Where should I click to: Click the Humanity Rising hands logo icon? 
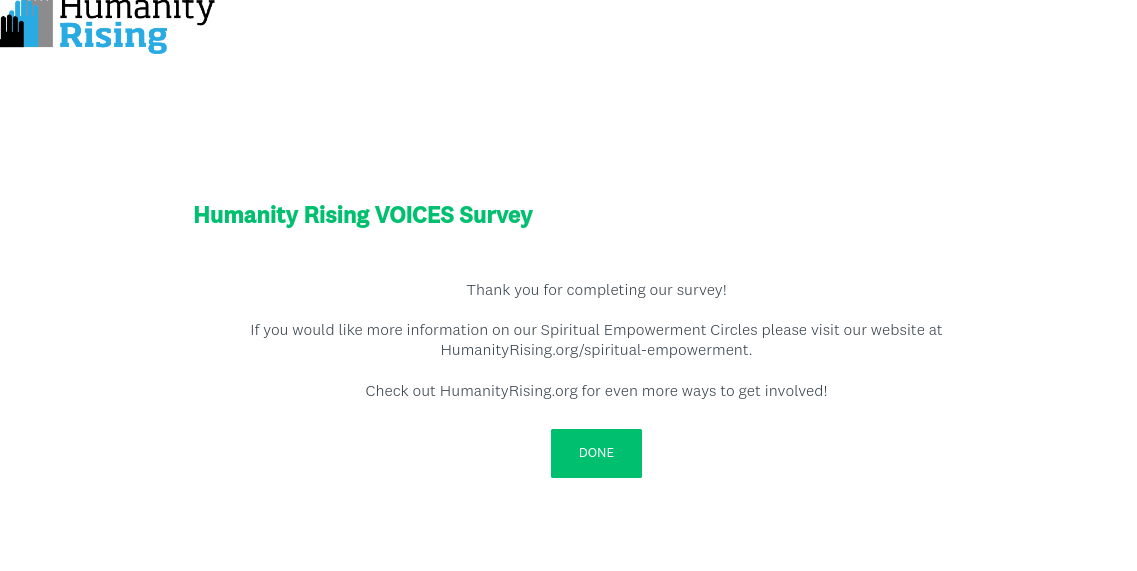pos(27,23)
